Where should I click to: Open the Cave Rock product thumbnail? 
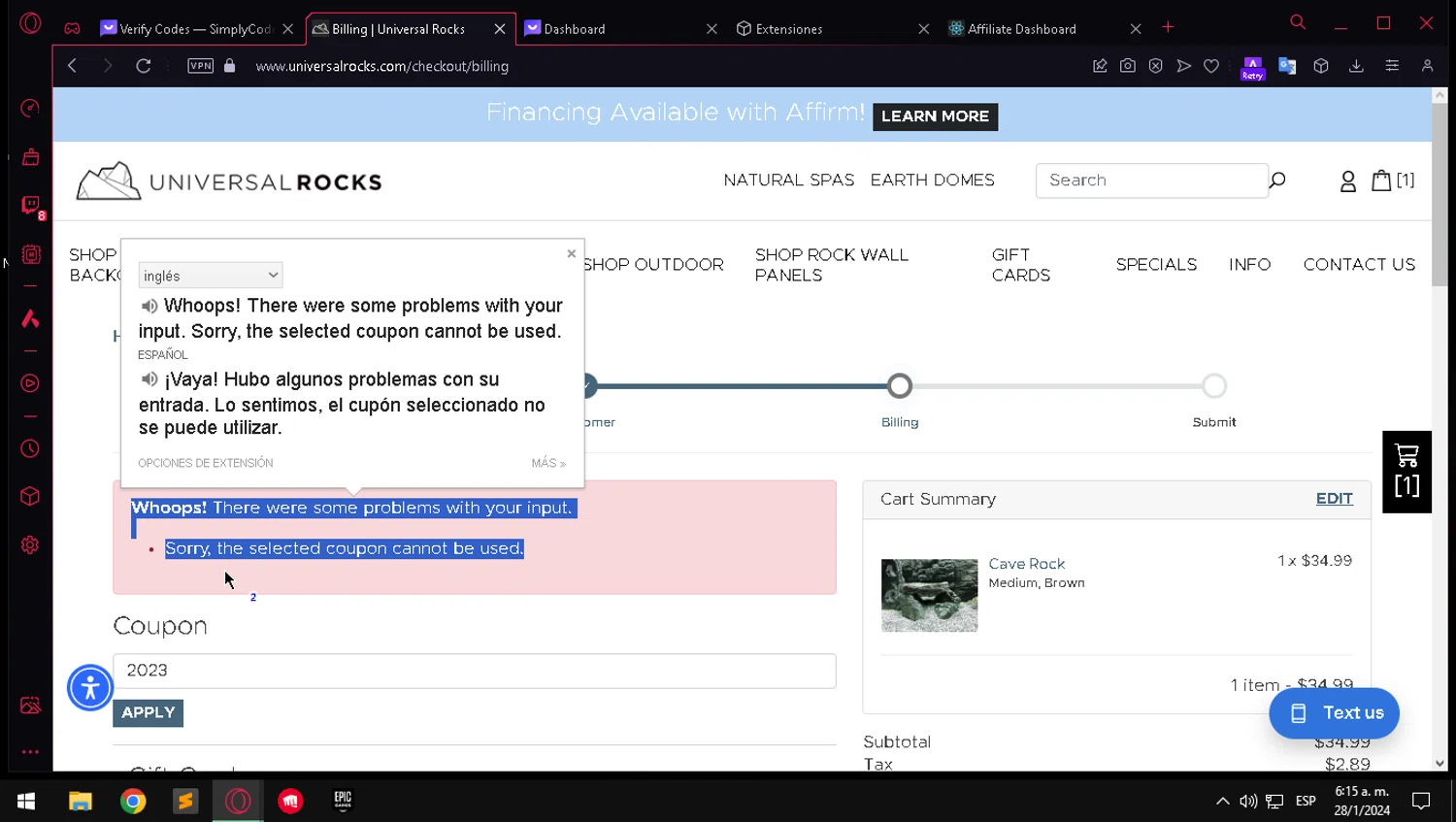pyautogui.click(x=930, y=595)
